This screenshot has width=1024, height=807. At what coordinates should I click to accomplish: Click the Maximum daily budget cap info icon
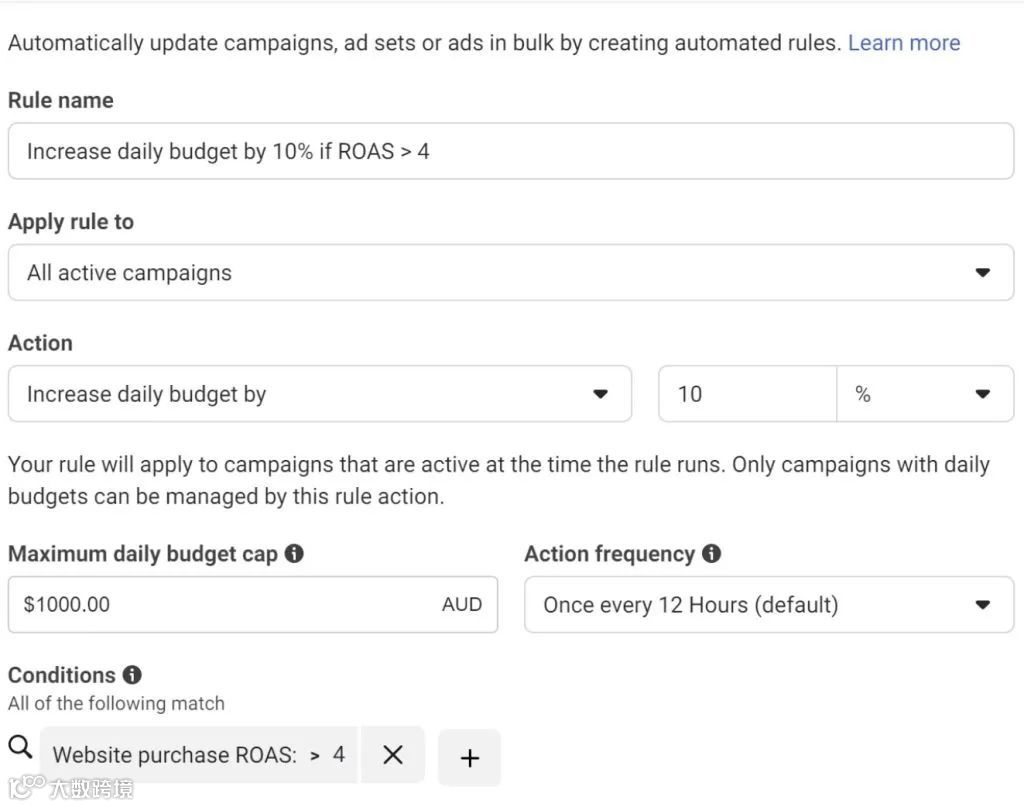(294, 553)
